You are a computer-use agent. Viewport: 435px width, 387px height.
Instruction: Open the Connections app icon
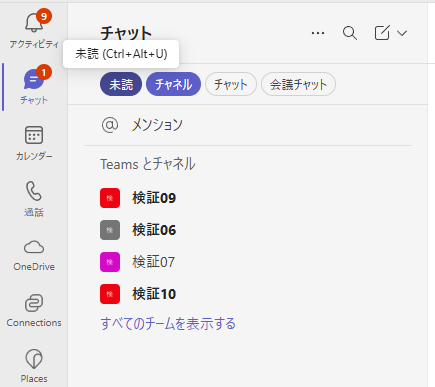34,303
